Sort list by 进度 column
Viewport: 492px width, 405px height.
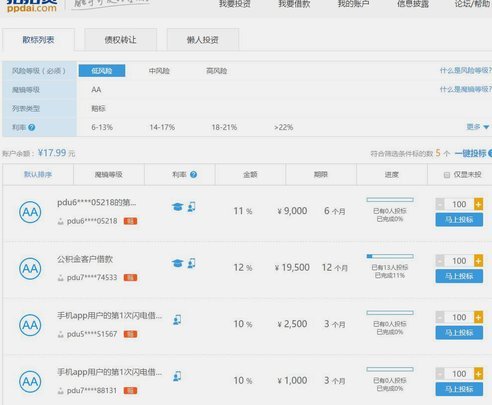pyautogui.click(x=392, y=174)
